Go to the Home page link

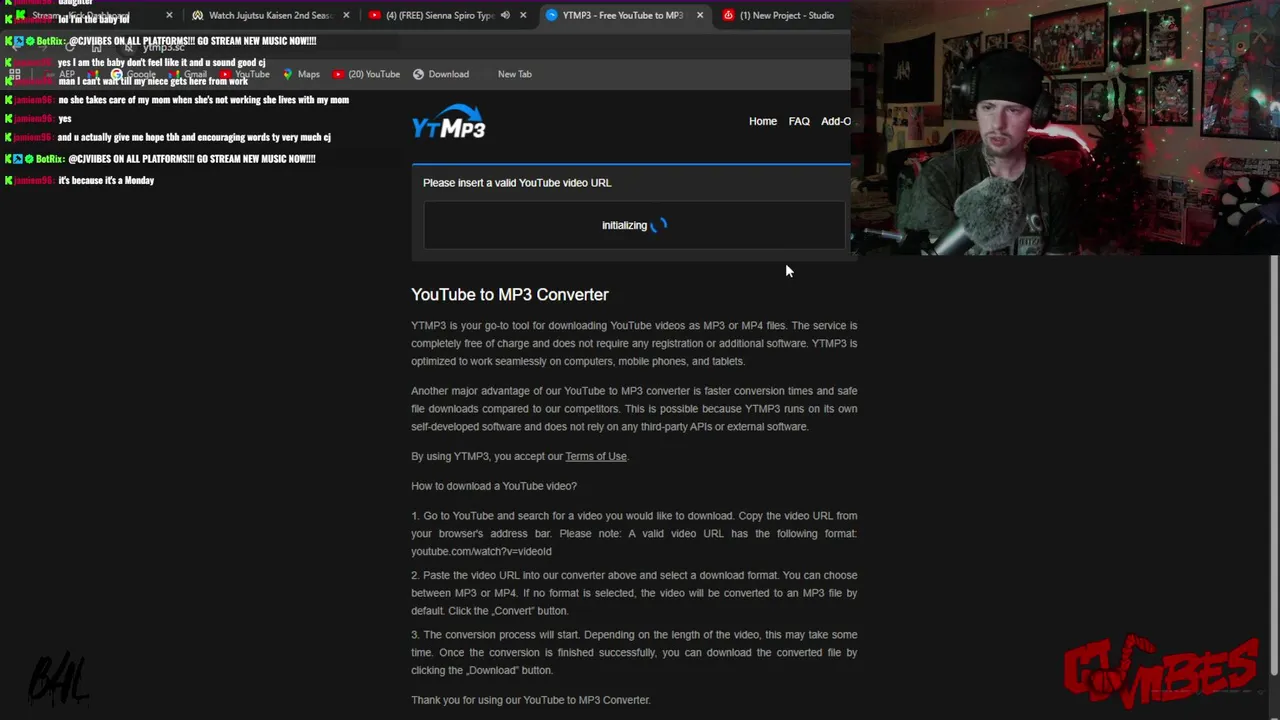coord(763,121)
